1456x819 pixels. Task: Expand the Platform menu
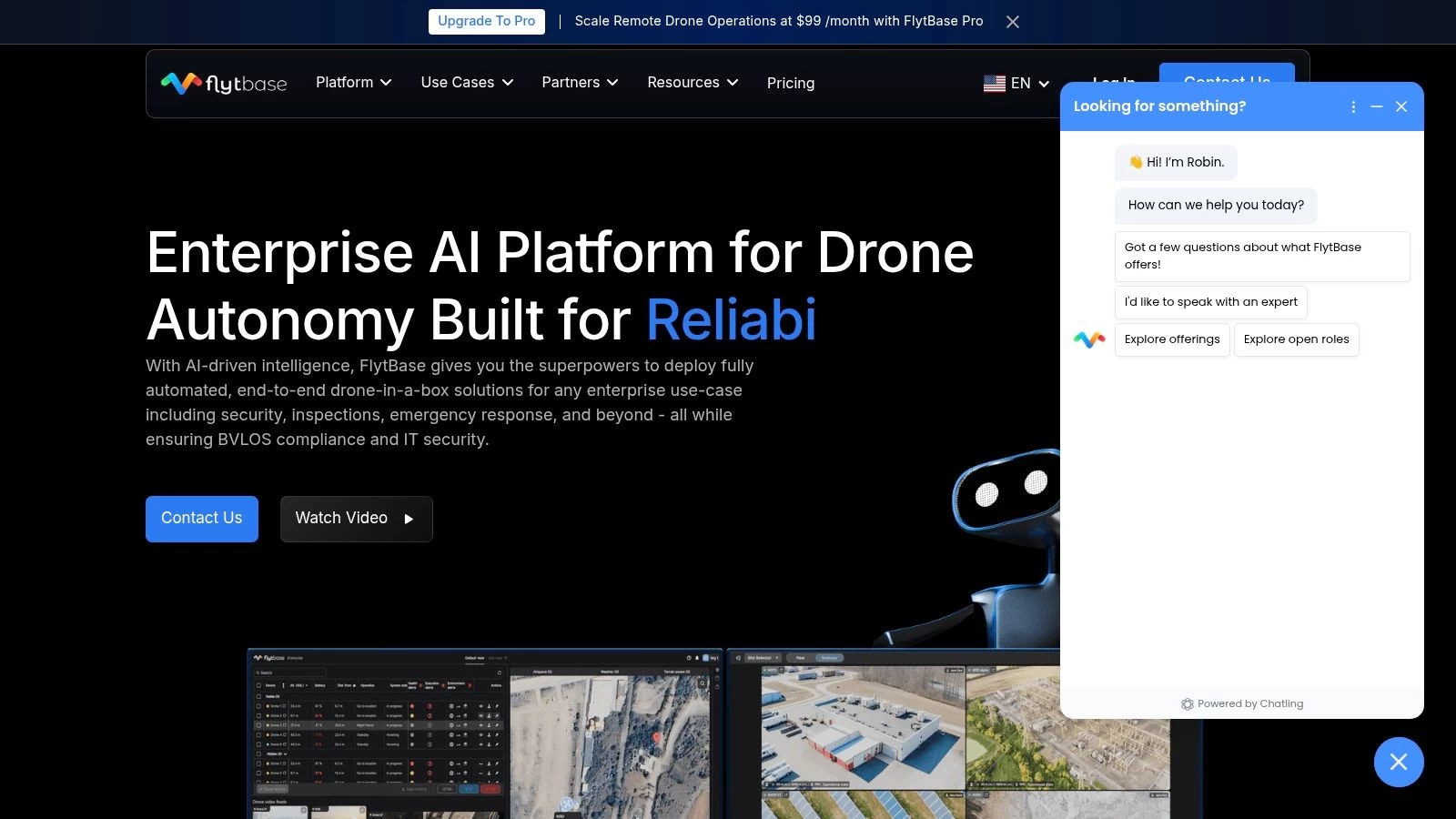[354, 83]
